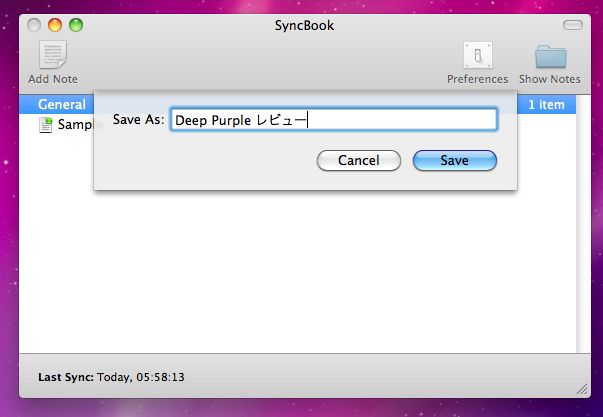Click the Preferences text label
This screenshot has width=603, height=417.
478,79
